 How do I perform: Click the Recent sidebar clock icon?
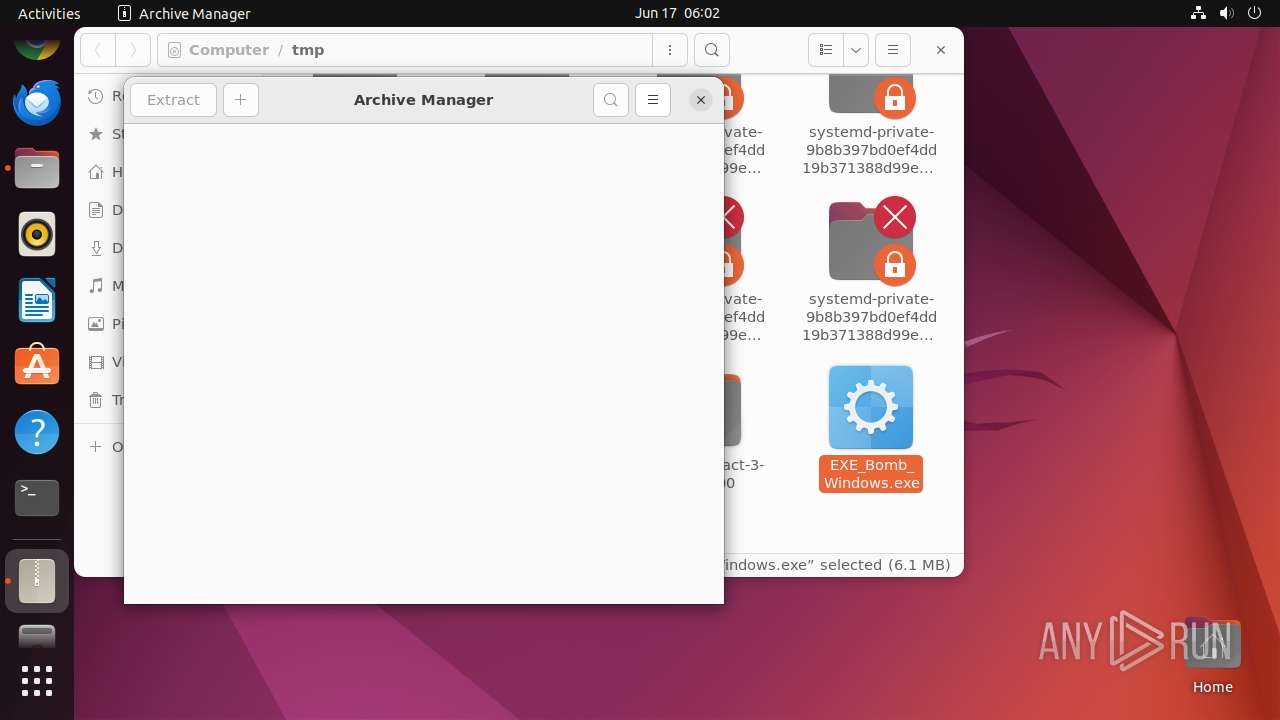pyautogui.click(x=96, y=96)
